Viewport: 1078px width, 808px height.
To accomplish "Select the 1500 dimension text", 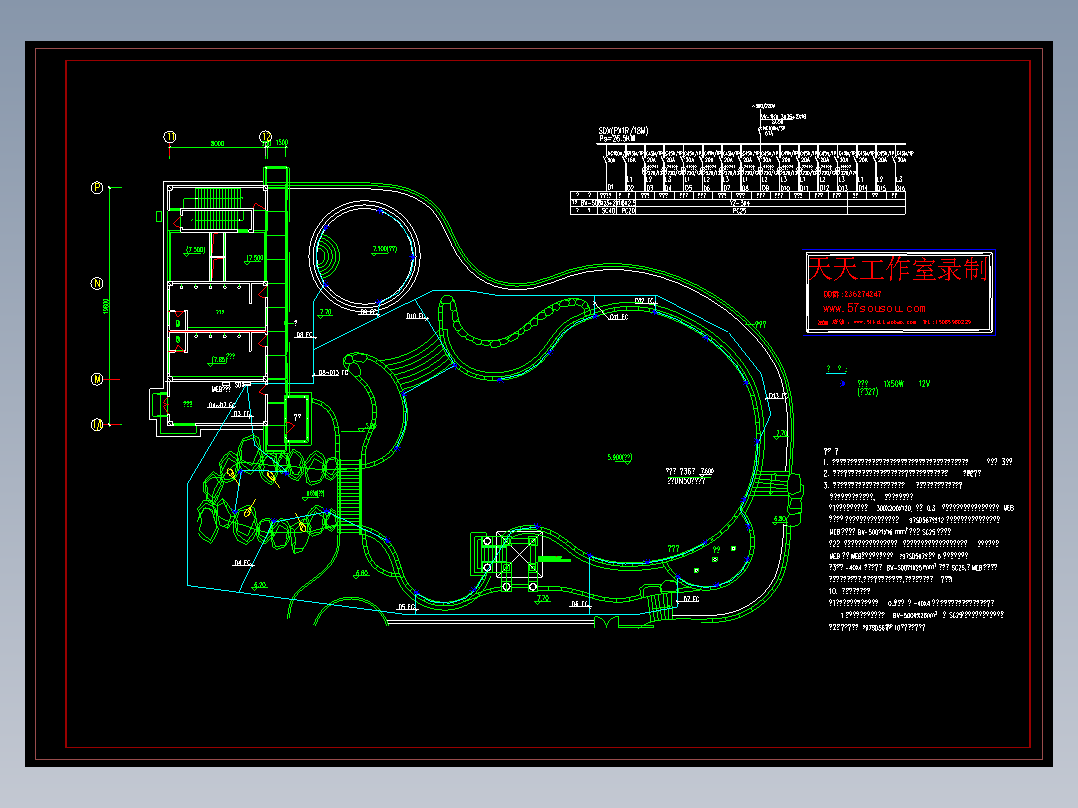I will [282, 143].
